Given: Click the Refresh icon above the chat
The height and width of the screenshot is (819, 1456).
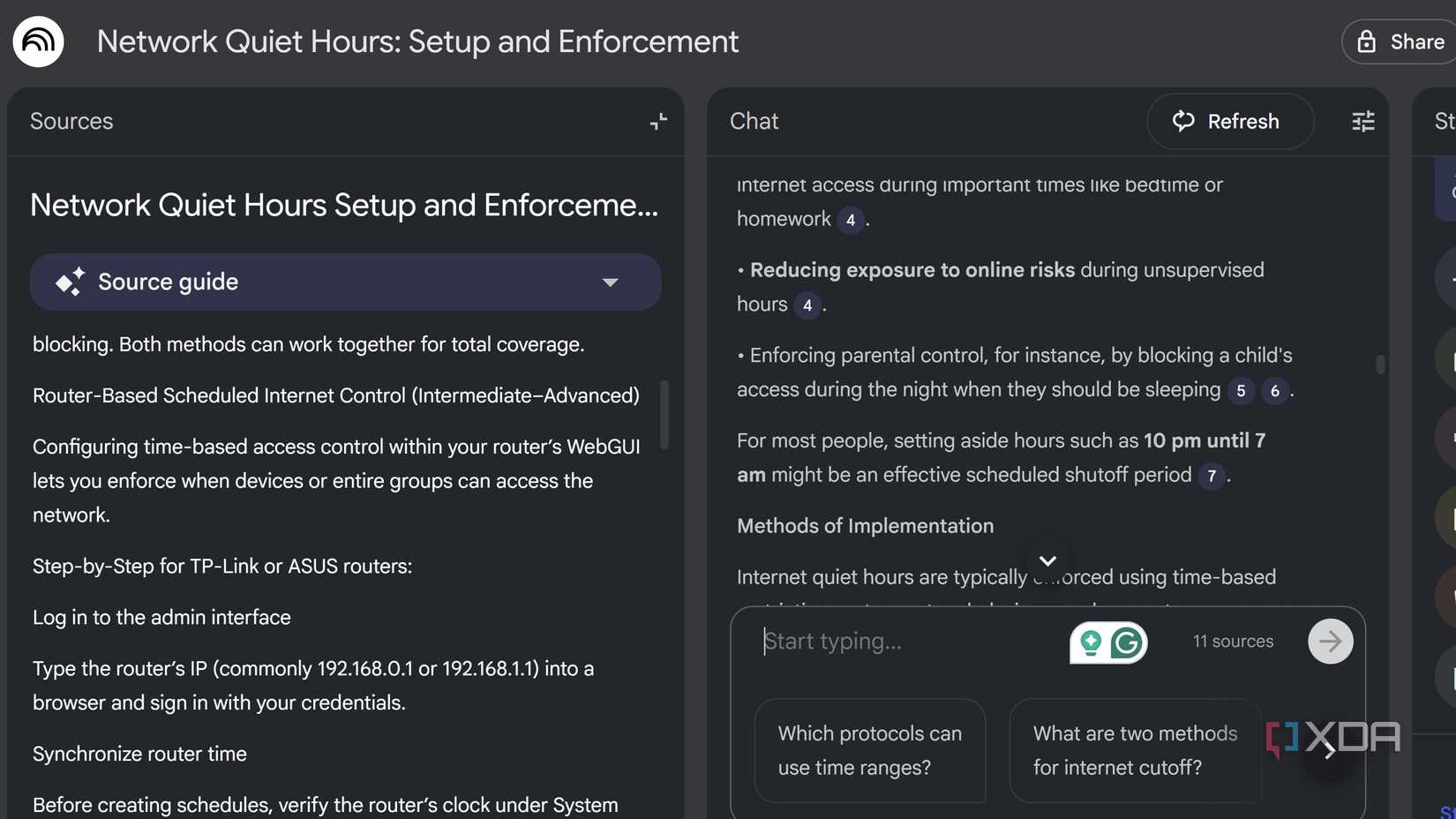Looking at the screenshot, I should pyautogui.click(x=1183, y=121).
